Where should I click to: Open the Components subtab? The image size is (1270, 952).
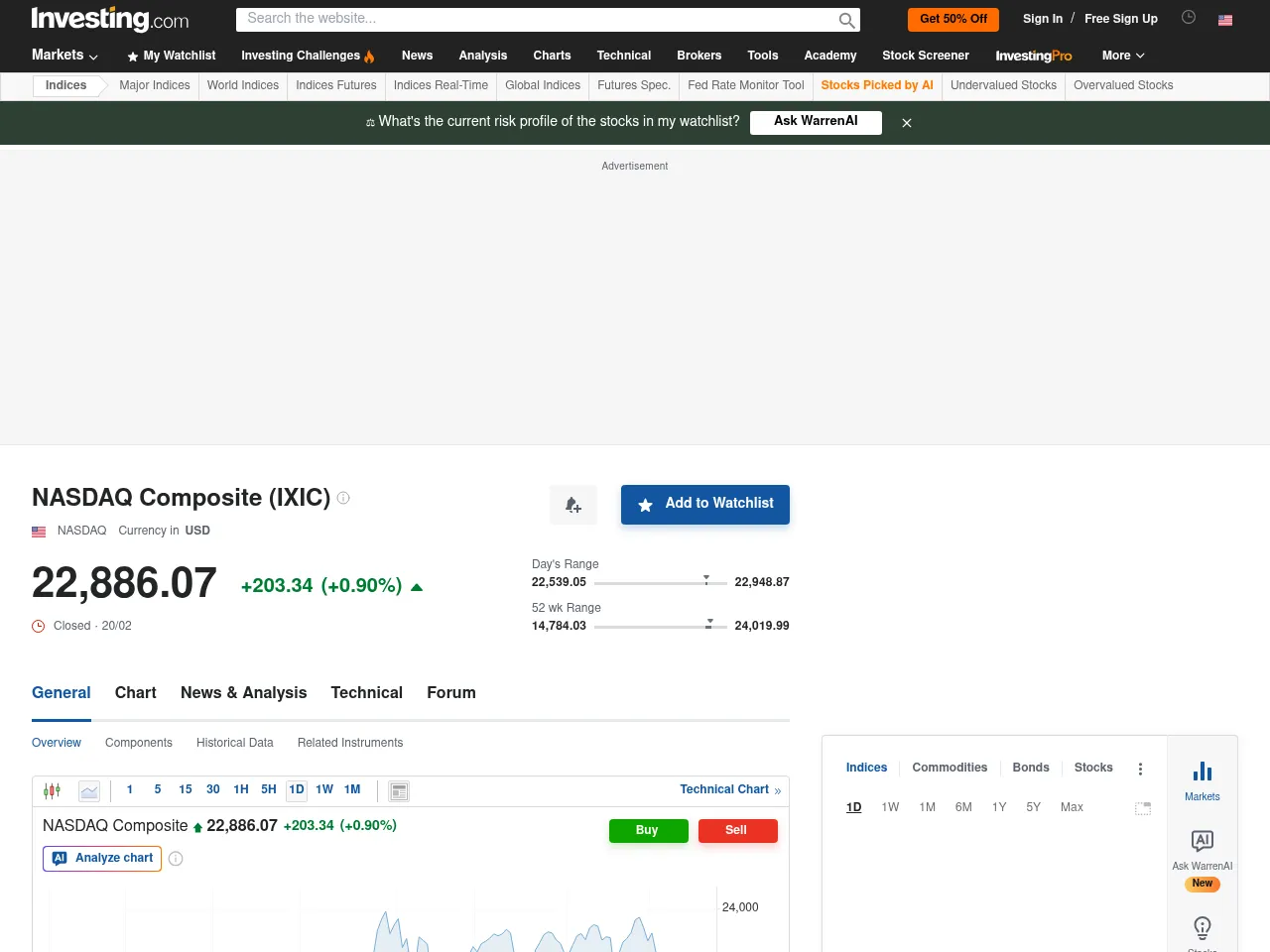click(138, 743)
